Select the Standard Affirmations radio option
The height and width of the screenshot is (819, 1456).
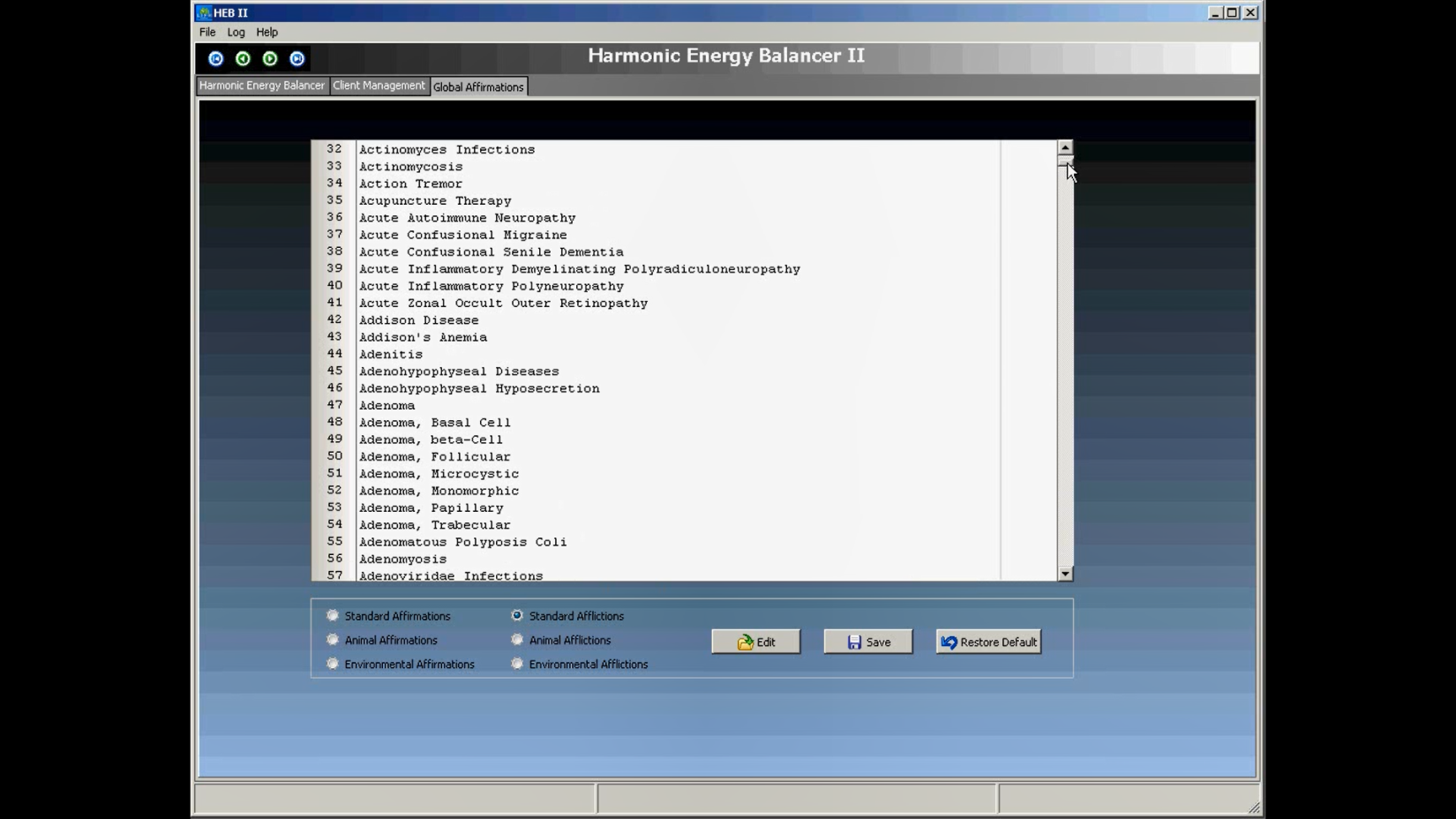point(333,616)
